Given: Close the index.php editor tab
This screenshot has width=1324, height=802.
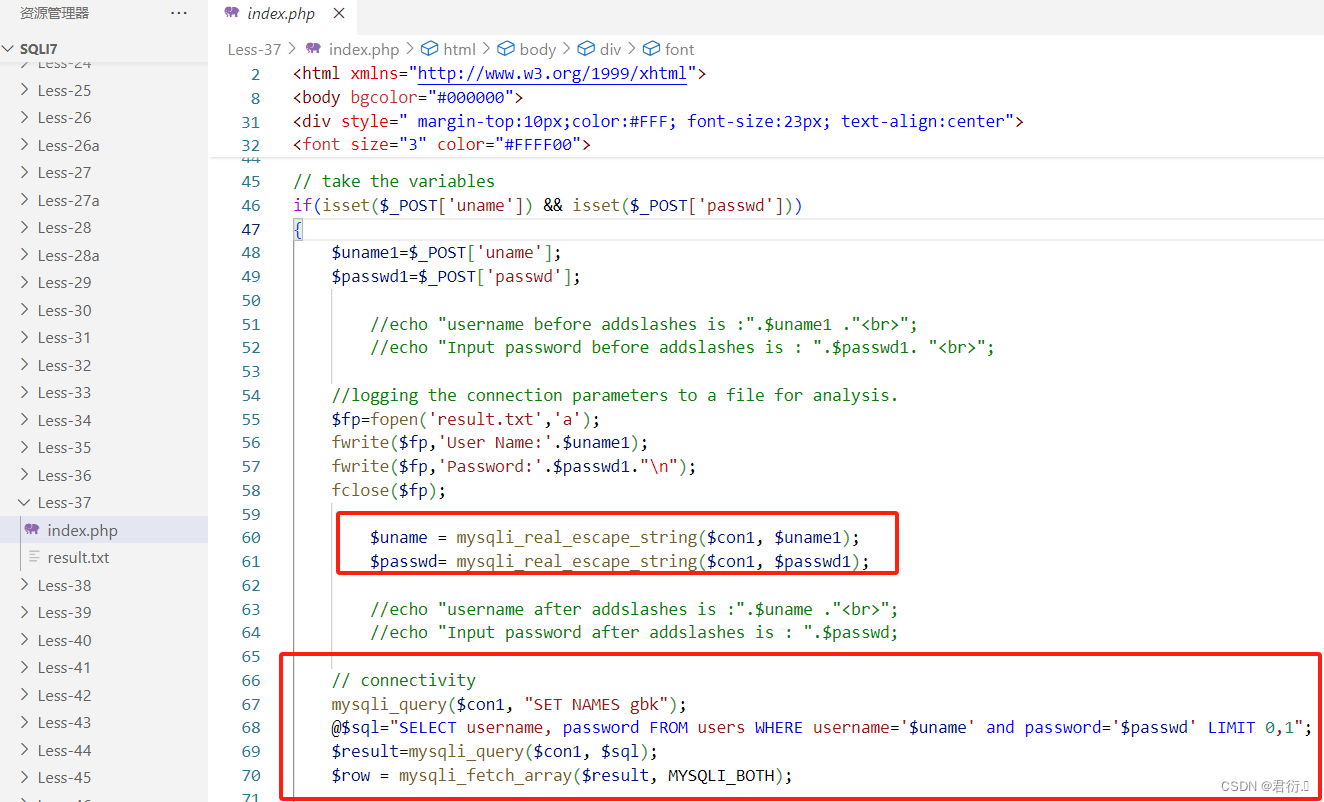Looking at the screenshot, I should 339,14.
